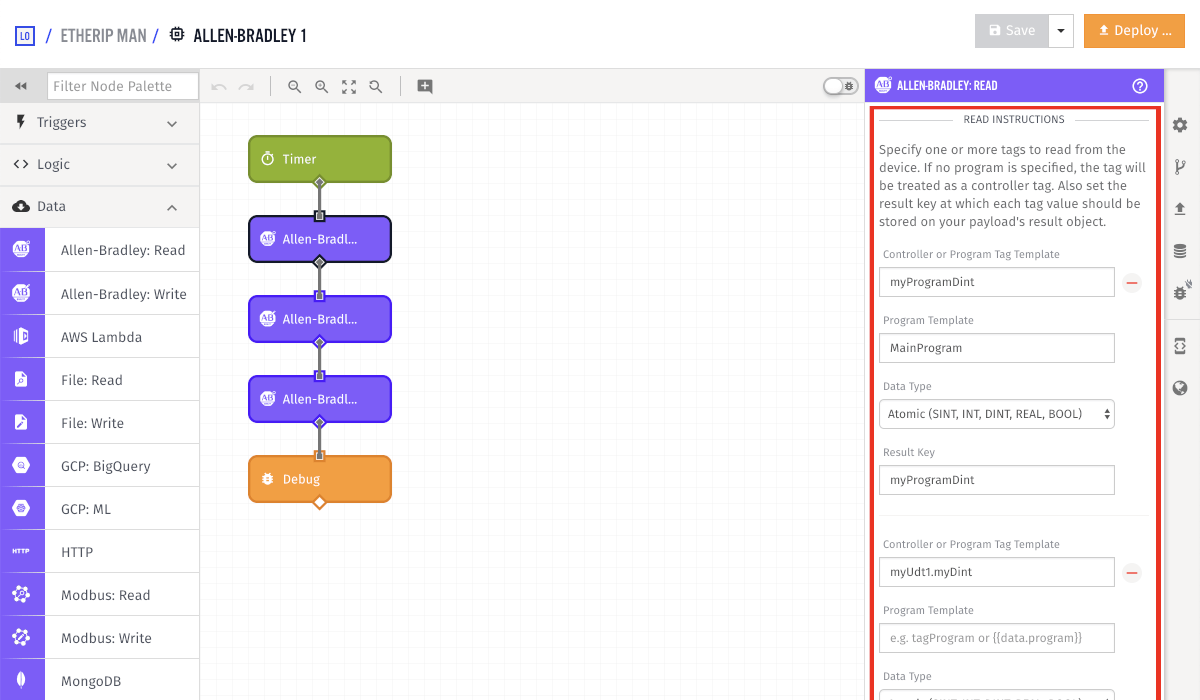Expand the Triggers palette section

100,122
